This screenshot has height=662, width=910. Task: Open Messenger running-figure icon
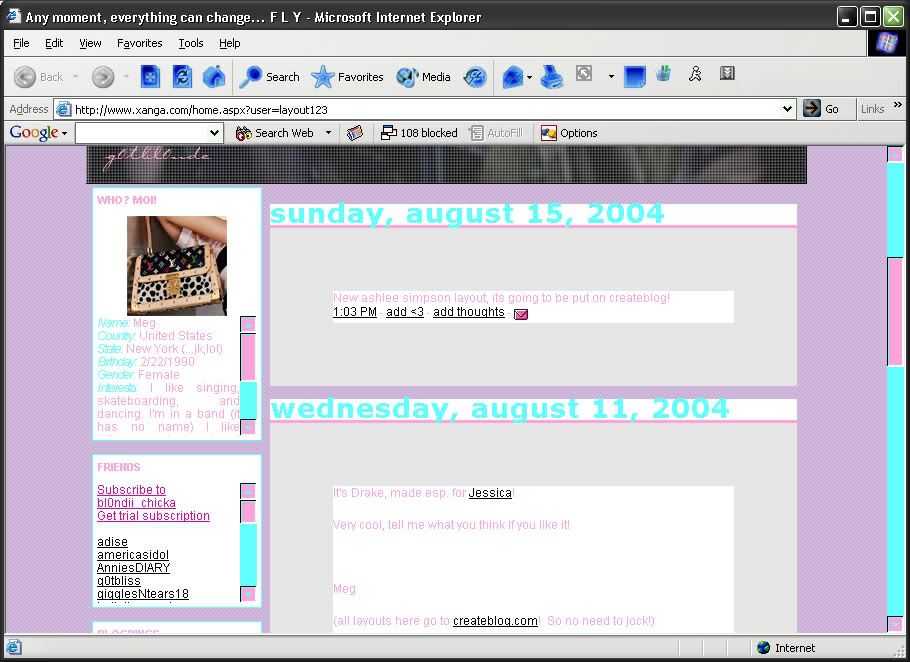point(695,74)
